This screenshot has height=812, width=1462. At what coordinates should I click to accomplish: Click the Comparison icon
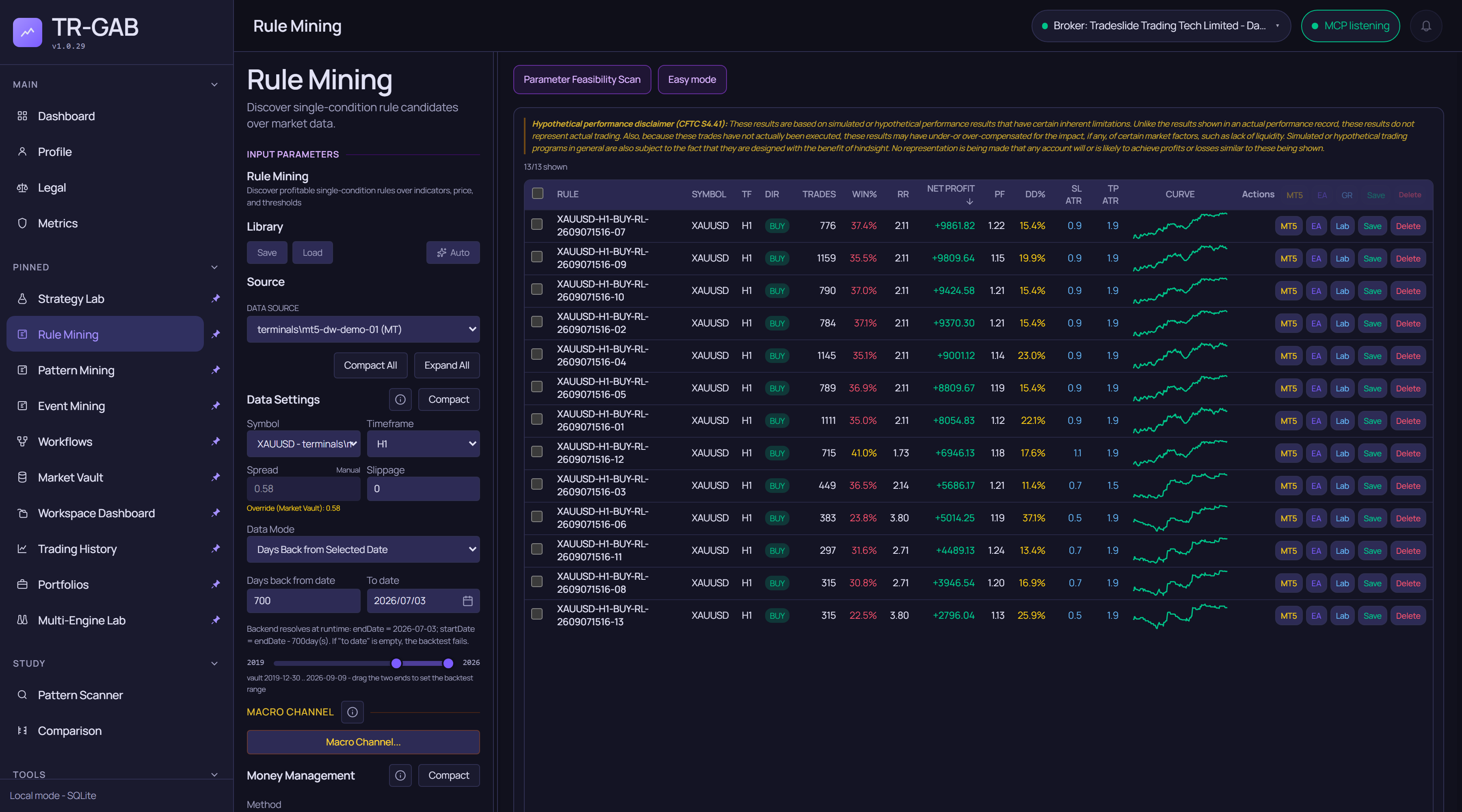coord(22,731)
